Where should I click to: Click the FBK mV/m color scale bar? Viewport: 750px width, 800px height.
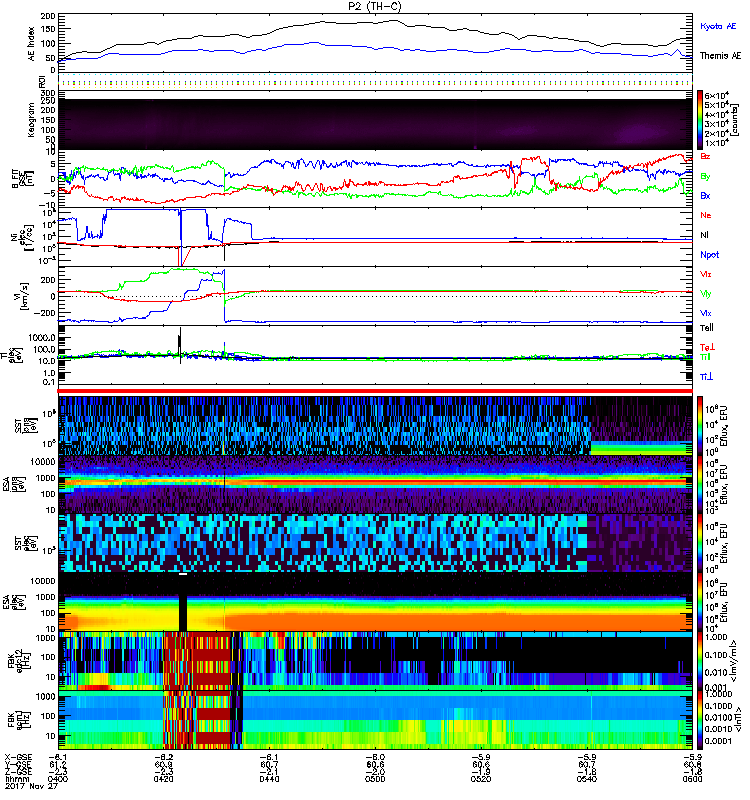700,660
